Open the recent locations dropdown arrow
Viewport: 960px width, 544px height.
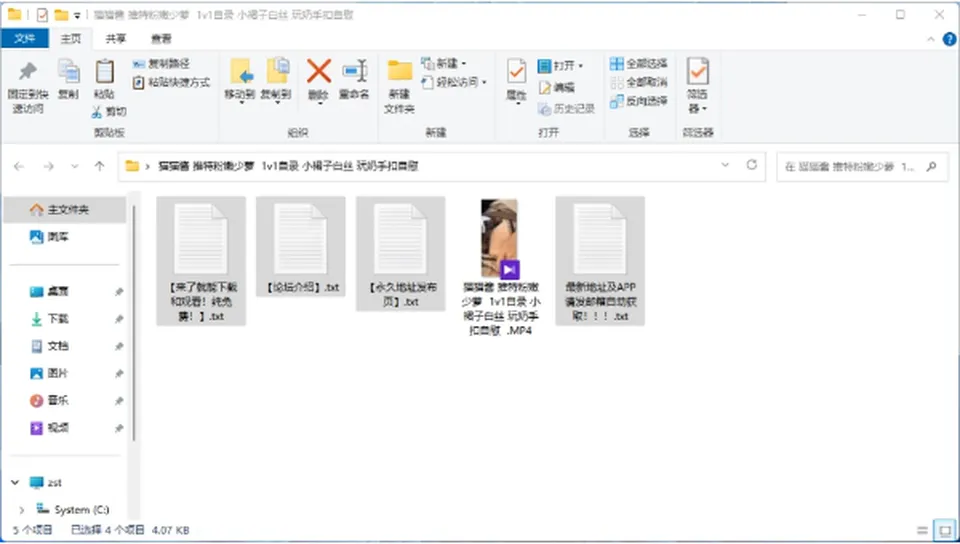[75, 166]
